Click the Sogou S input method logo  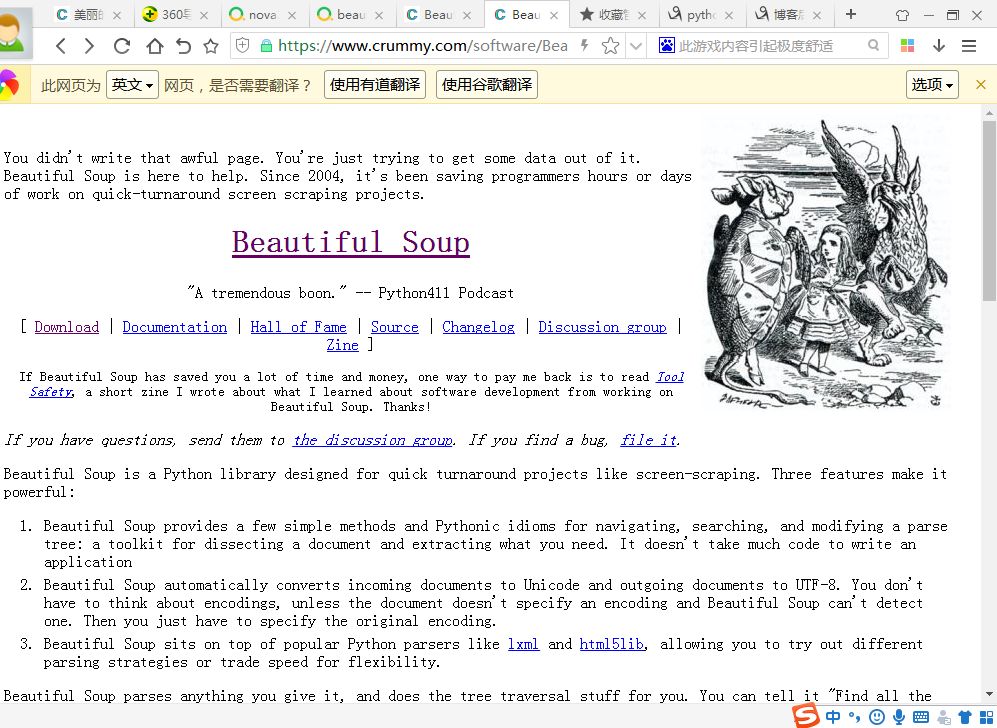[806, 716]
